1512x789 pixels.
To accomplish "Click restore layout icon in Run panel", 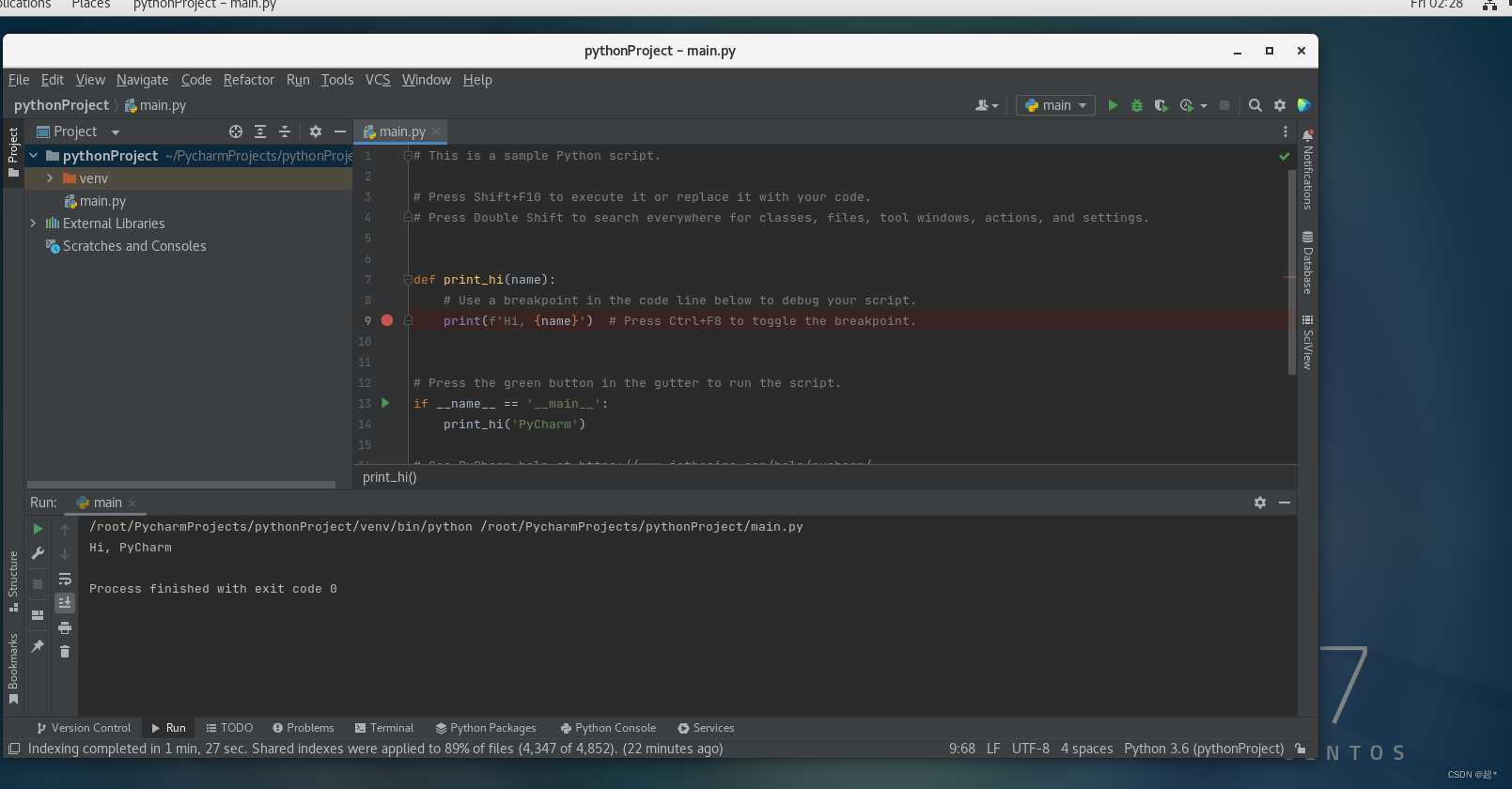I will point(38,615).
